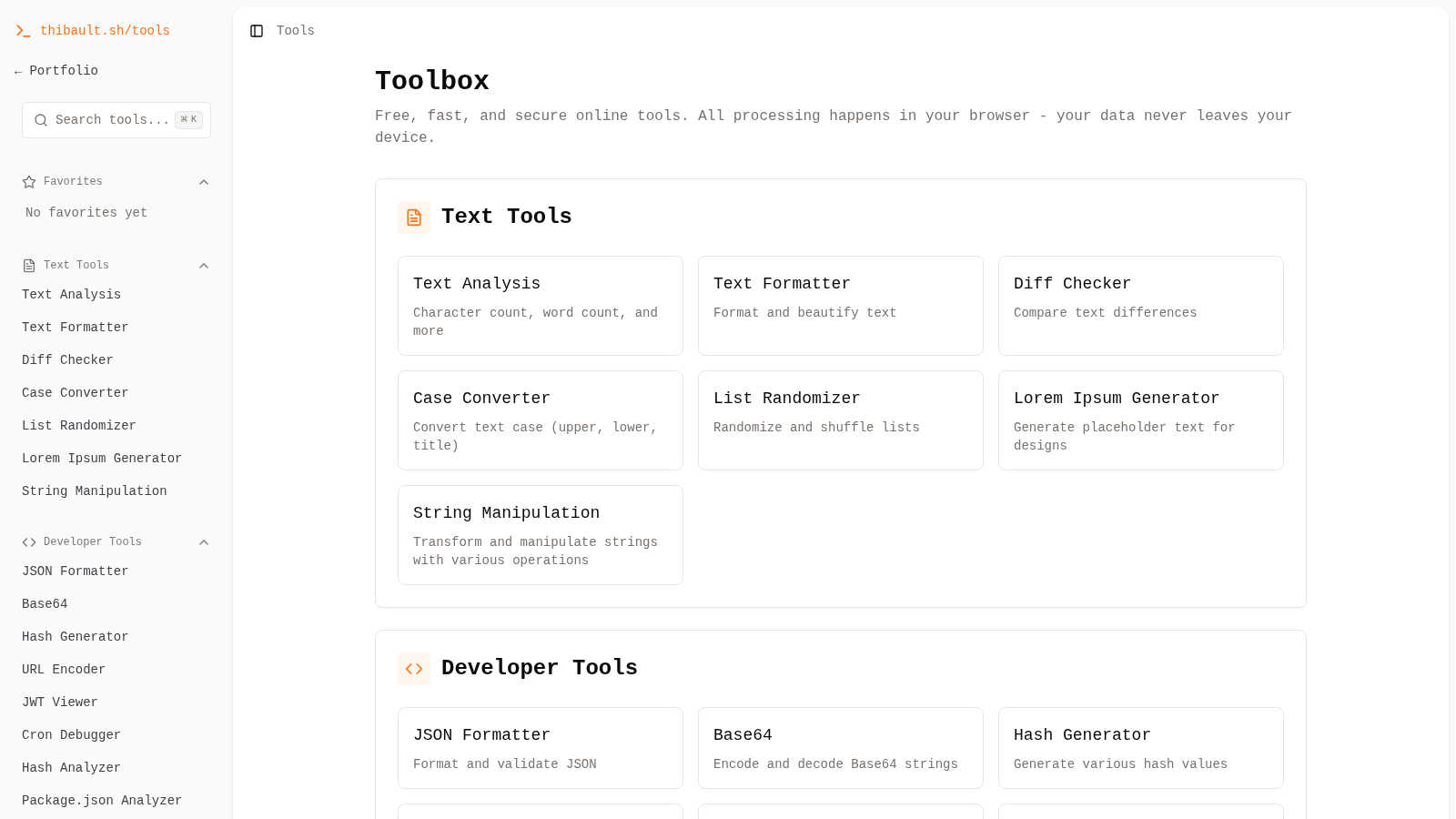Select Lorem Ipsum Generator in the sidebar

(x=116, y=459)
